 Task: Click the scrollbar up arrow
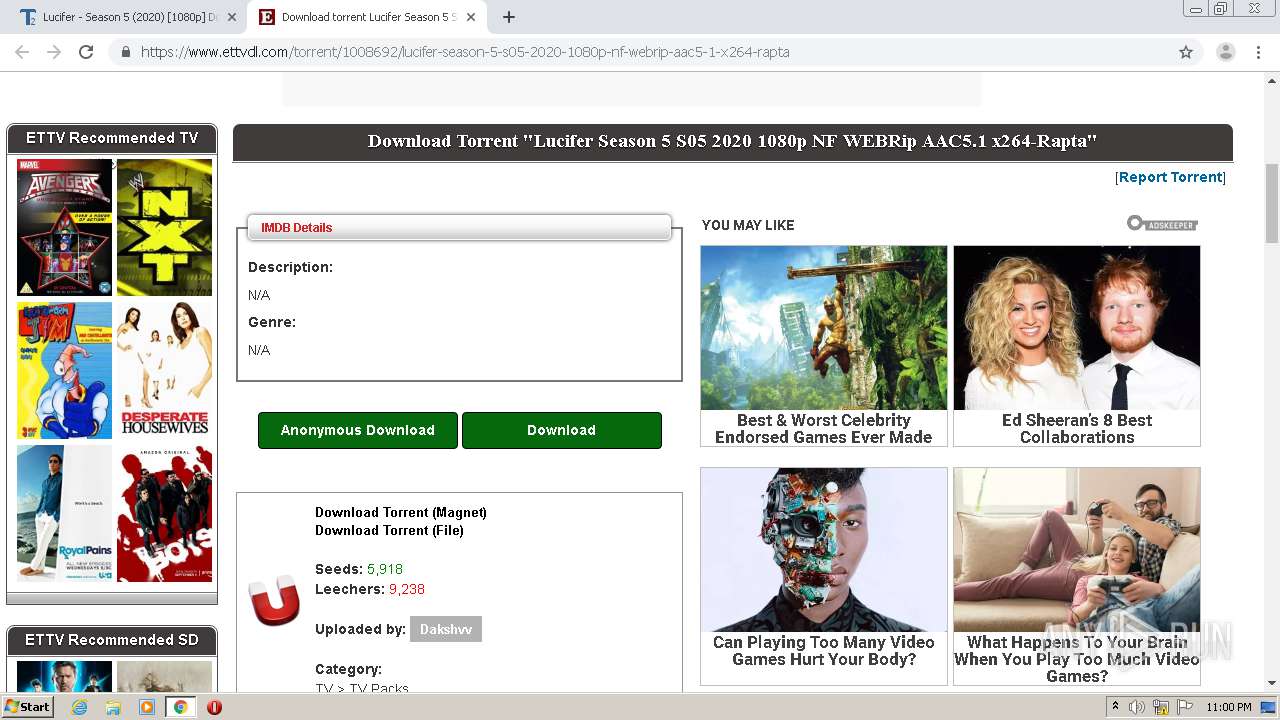coord(1272,82)
